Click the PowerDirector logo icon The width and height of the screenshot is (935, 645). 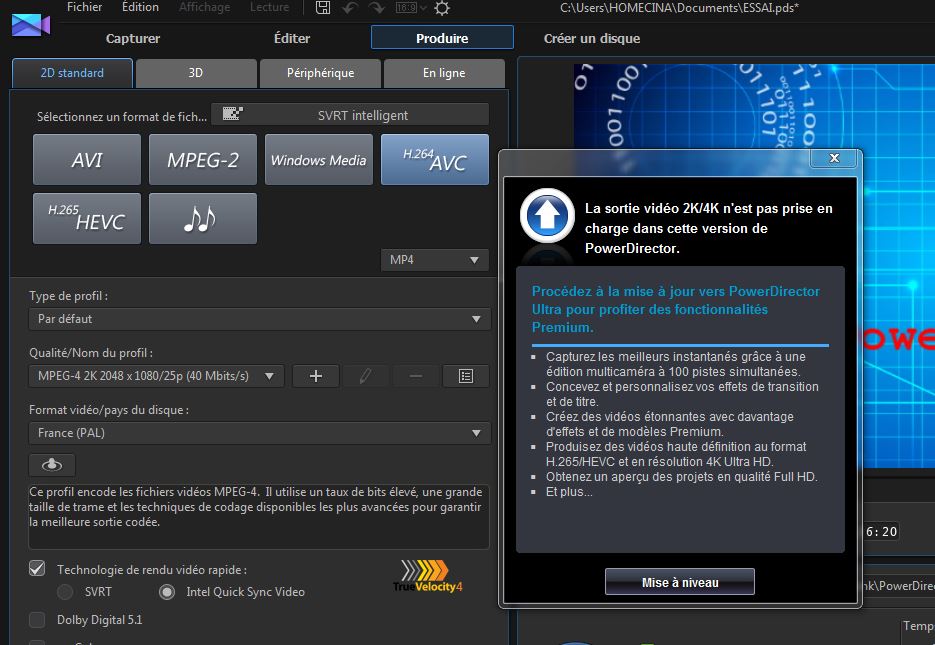(x=31, y=25)
